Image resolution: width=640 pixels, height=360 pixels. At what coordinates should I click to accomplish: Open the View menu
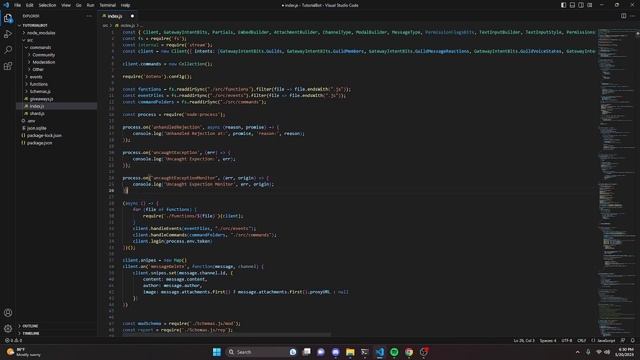(x=66, y=5)
